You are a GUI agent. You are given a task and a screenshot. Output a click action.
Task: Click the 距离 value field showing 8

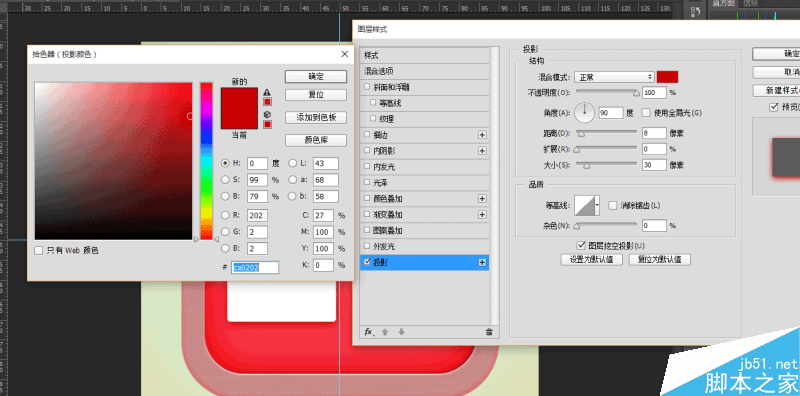[x=655, y=133]
